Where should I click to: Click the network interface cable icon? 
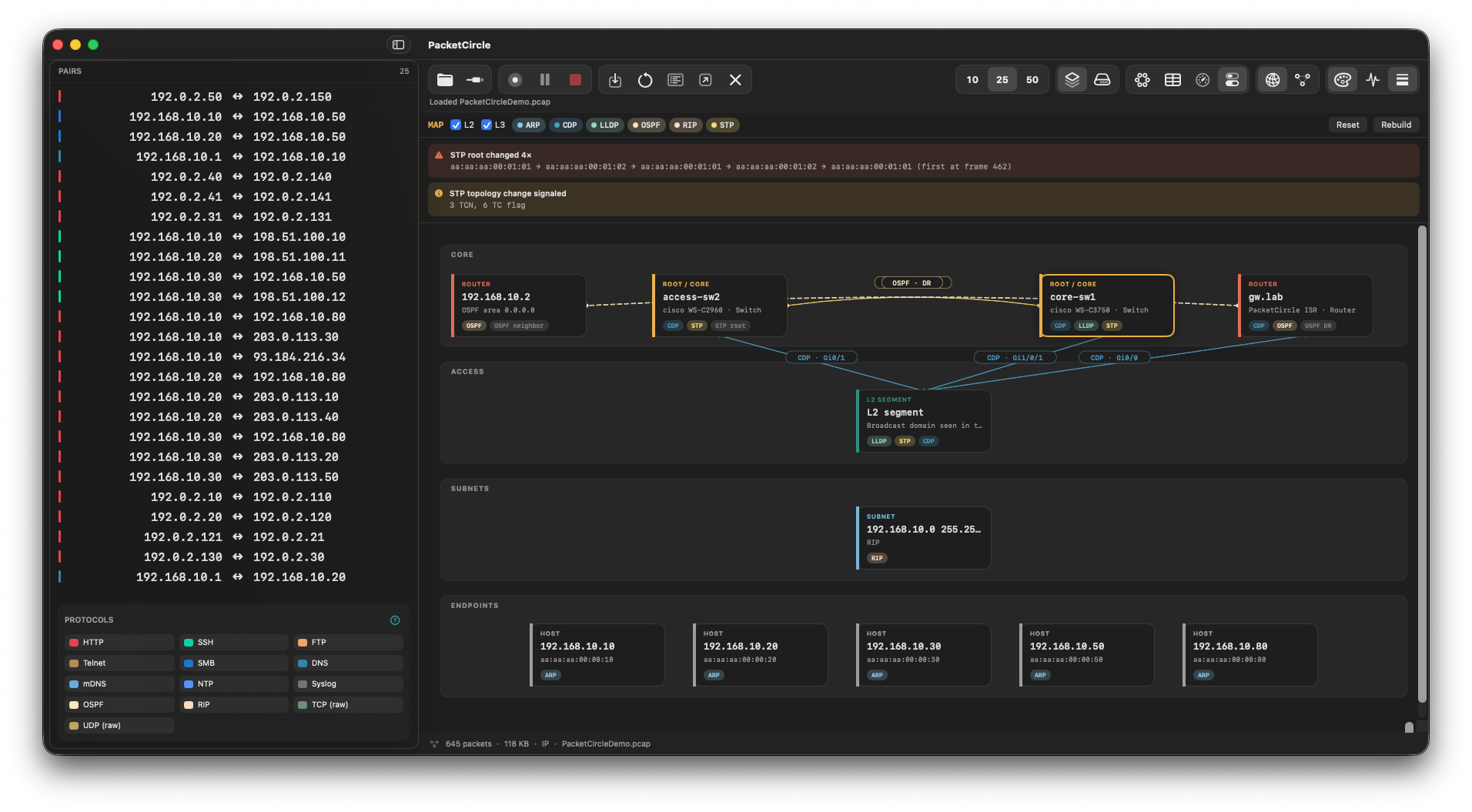(x=475, y=80)
